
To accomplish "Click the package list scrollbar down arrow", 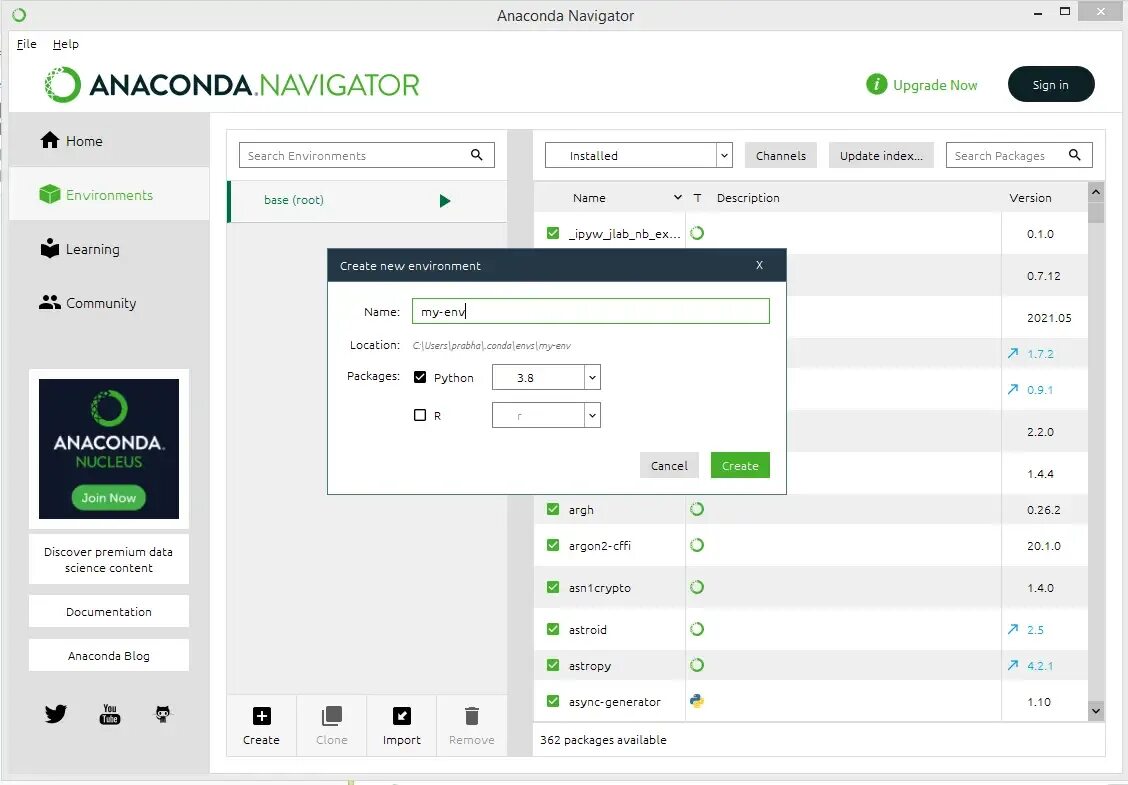I will pos(1096,711).
